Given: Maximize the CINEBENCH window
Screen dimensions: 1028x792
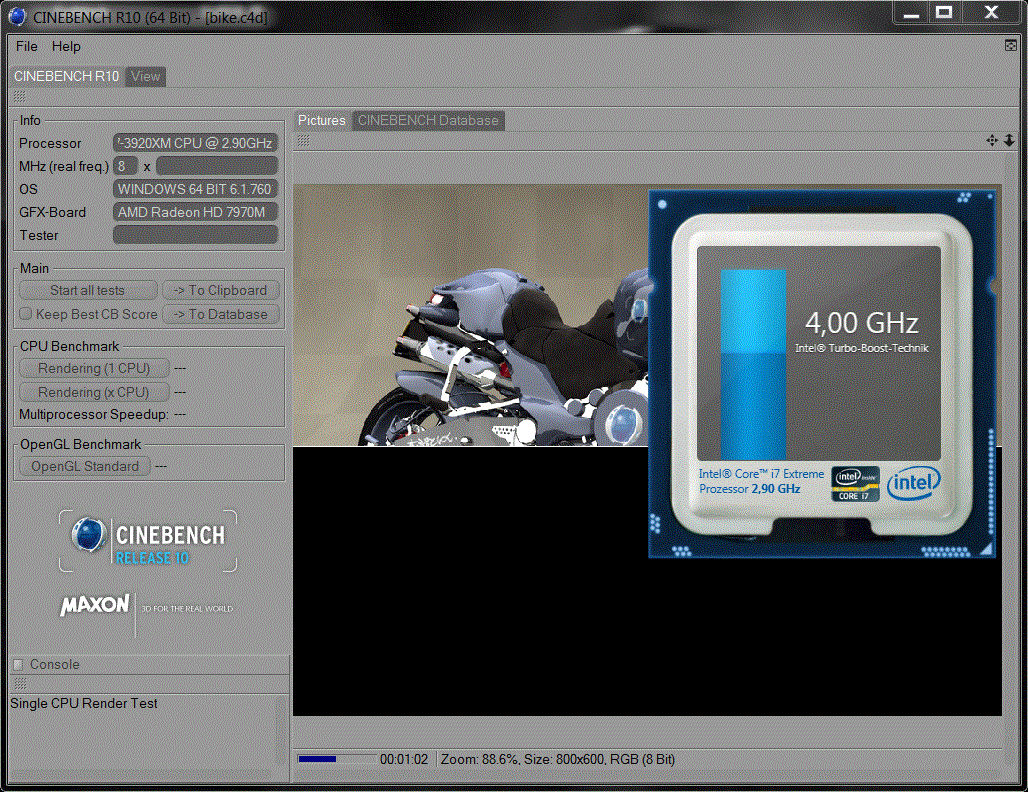Looking at the screenshot, I should (944, 12).
